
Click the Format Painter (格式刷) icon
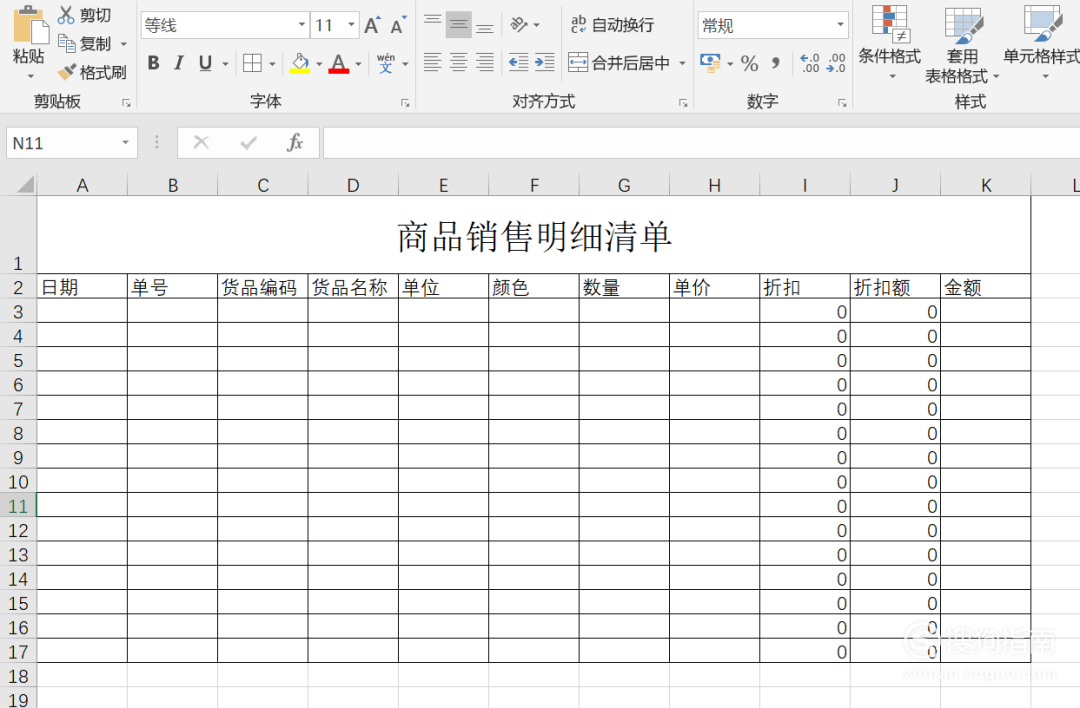point(67,72)
